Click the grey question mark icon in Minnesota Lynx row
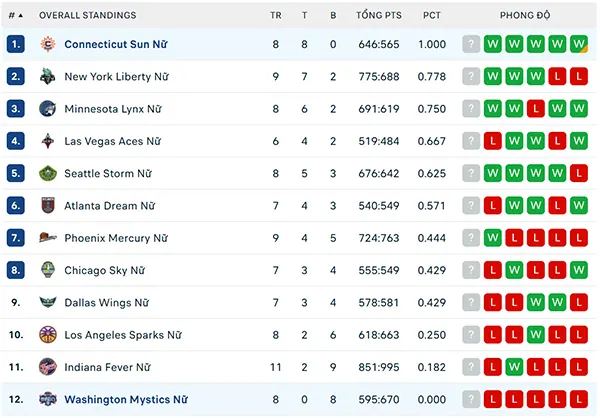Screen dimensions: 600x418 coord(471,109)
